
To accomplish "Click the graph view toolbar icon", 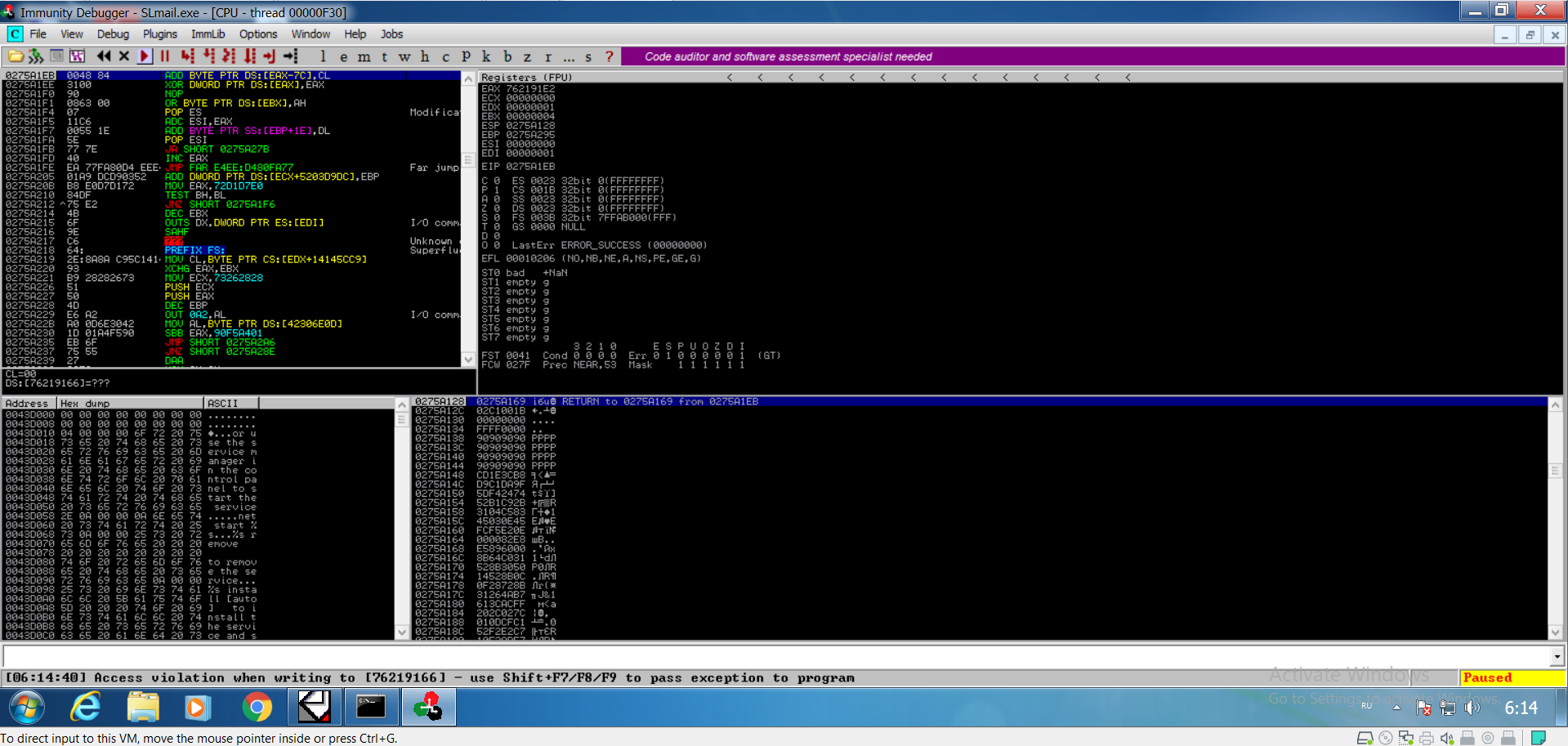I will 78,56.
